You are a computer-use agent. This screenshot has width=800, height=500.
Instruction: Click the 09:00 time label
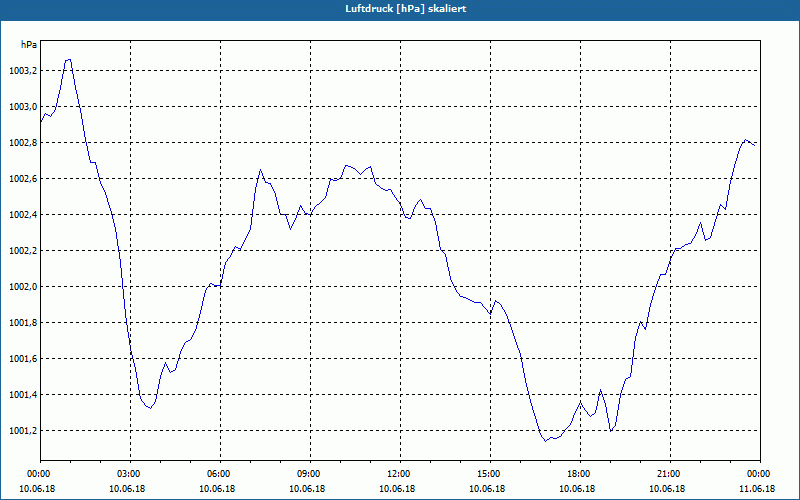(x=310, y=474)
